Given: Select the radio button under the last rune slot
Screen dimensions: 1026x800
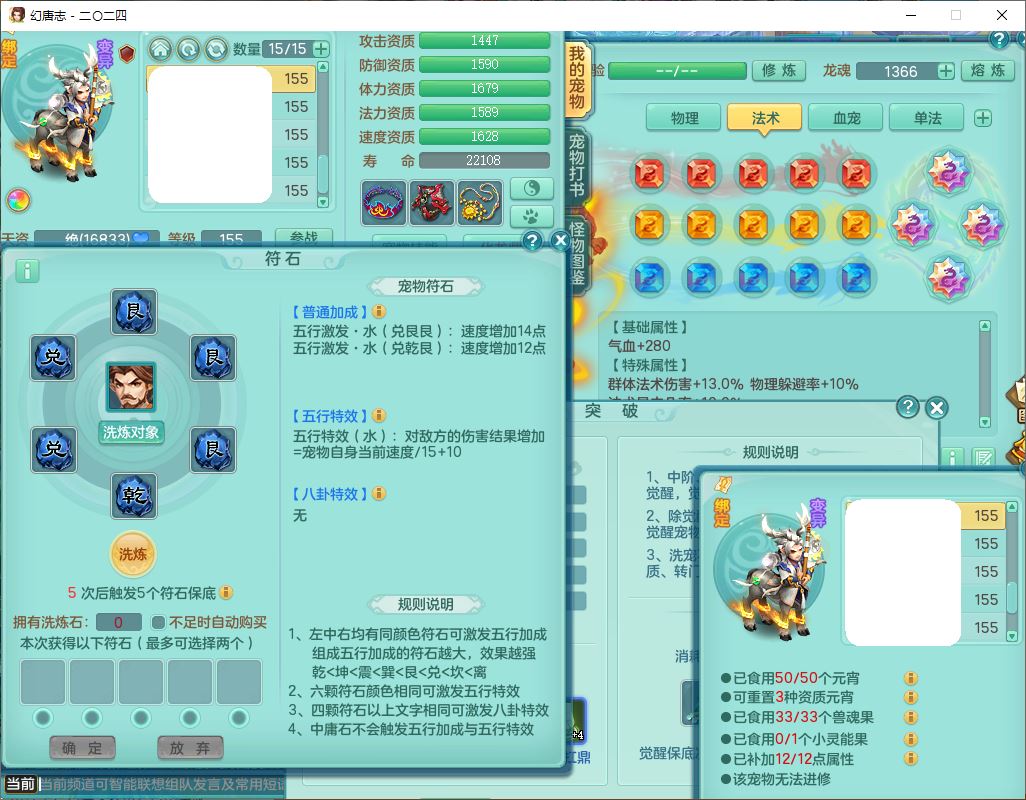Looking at the screenshot, I should click(x=239, y=717).
